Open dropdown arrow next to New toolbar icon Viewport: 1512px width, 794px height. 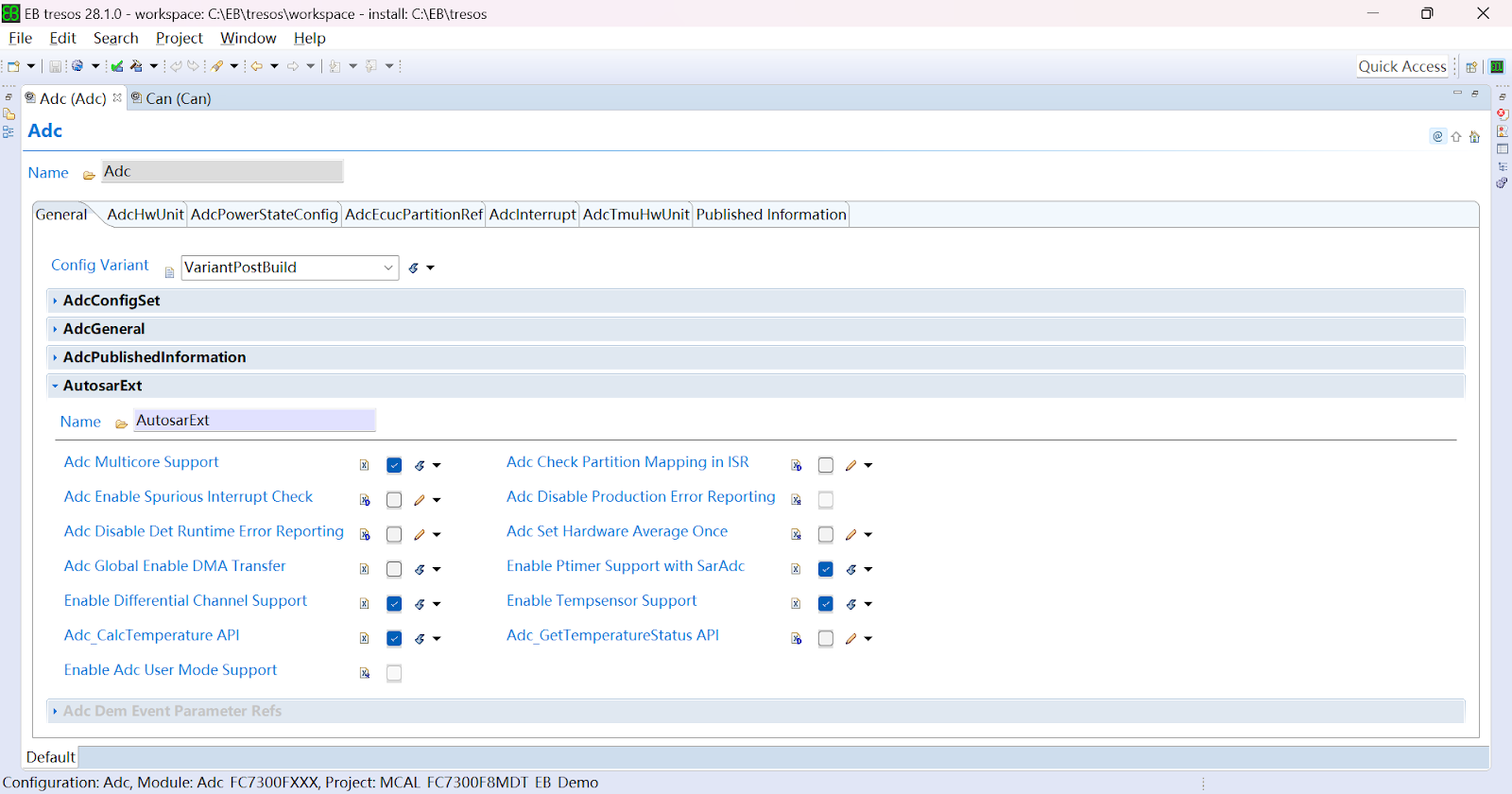(x=31, y=66)
